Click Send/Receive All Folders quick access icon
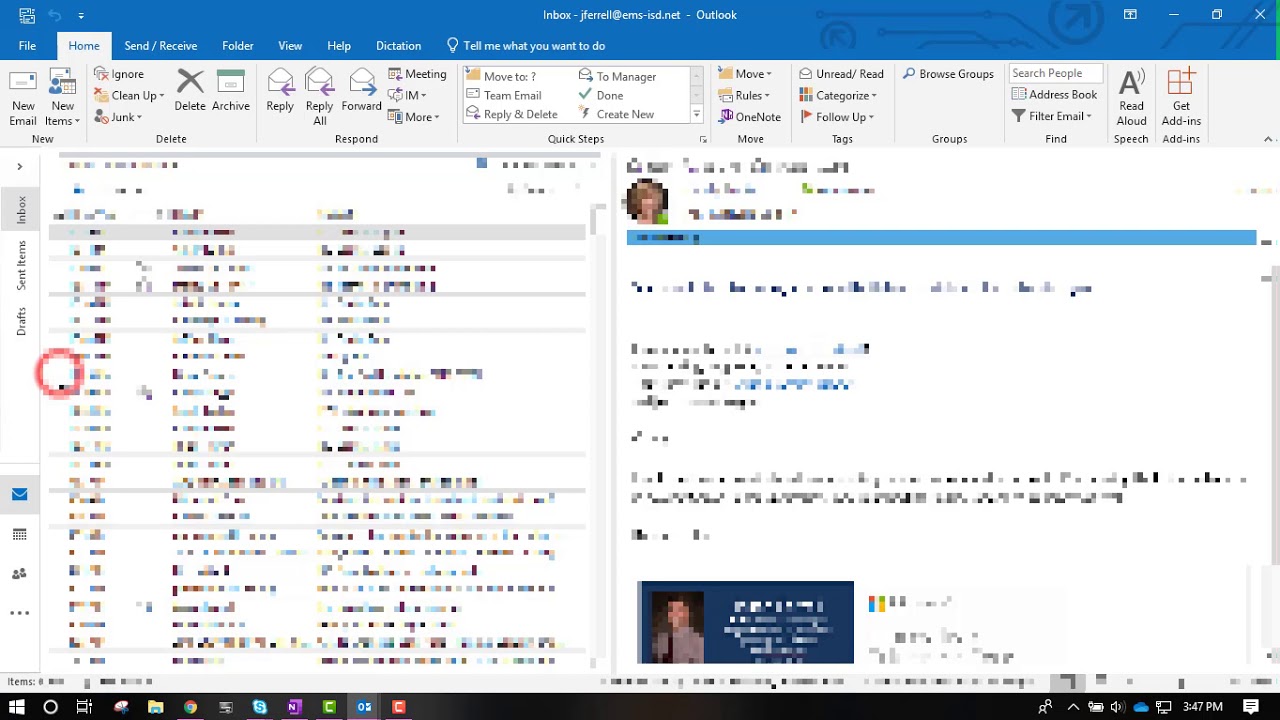Viewport: 1280px width, 720px height. (x=27, y=15)
